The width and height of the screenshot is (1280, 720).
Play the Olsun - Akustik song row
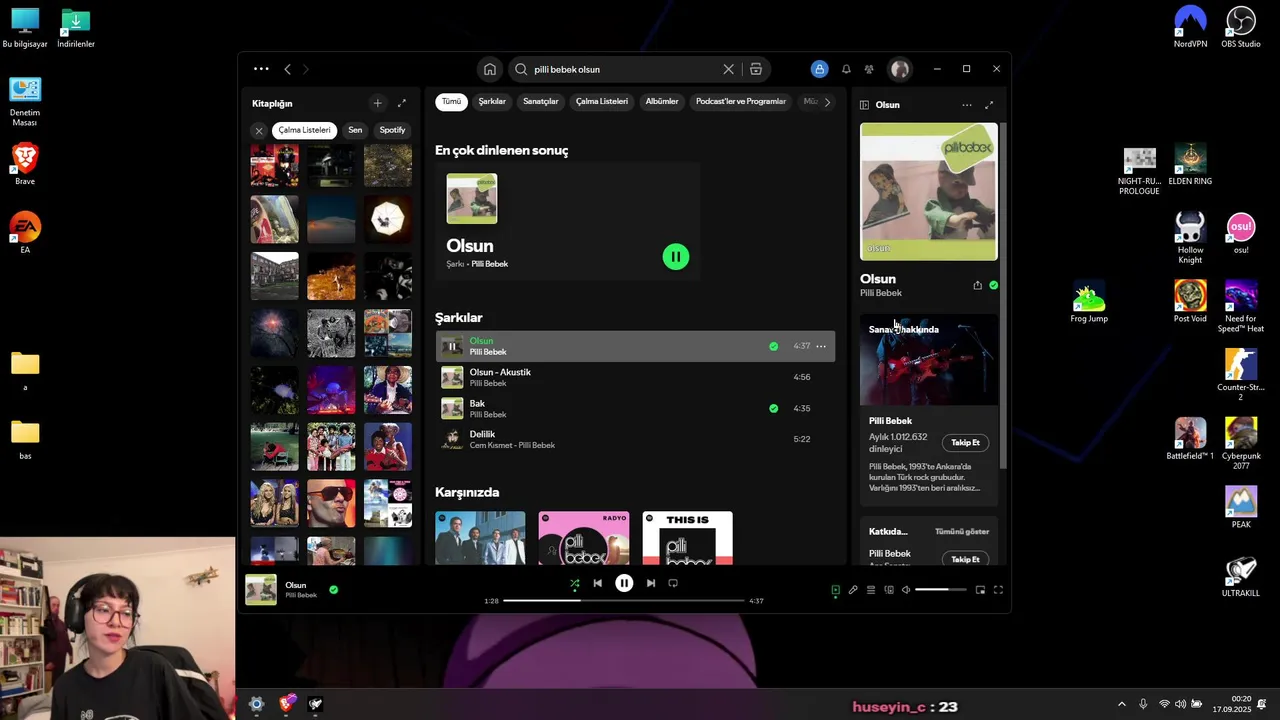(x=636, y=377)
